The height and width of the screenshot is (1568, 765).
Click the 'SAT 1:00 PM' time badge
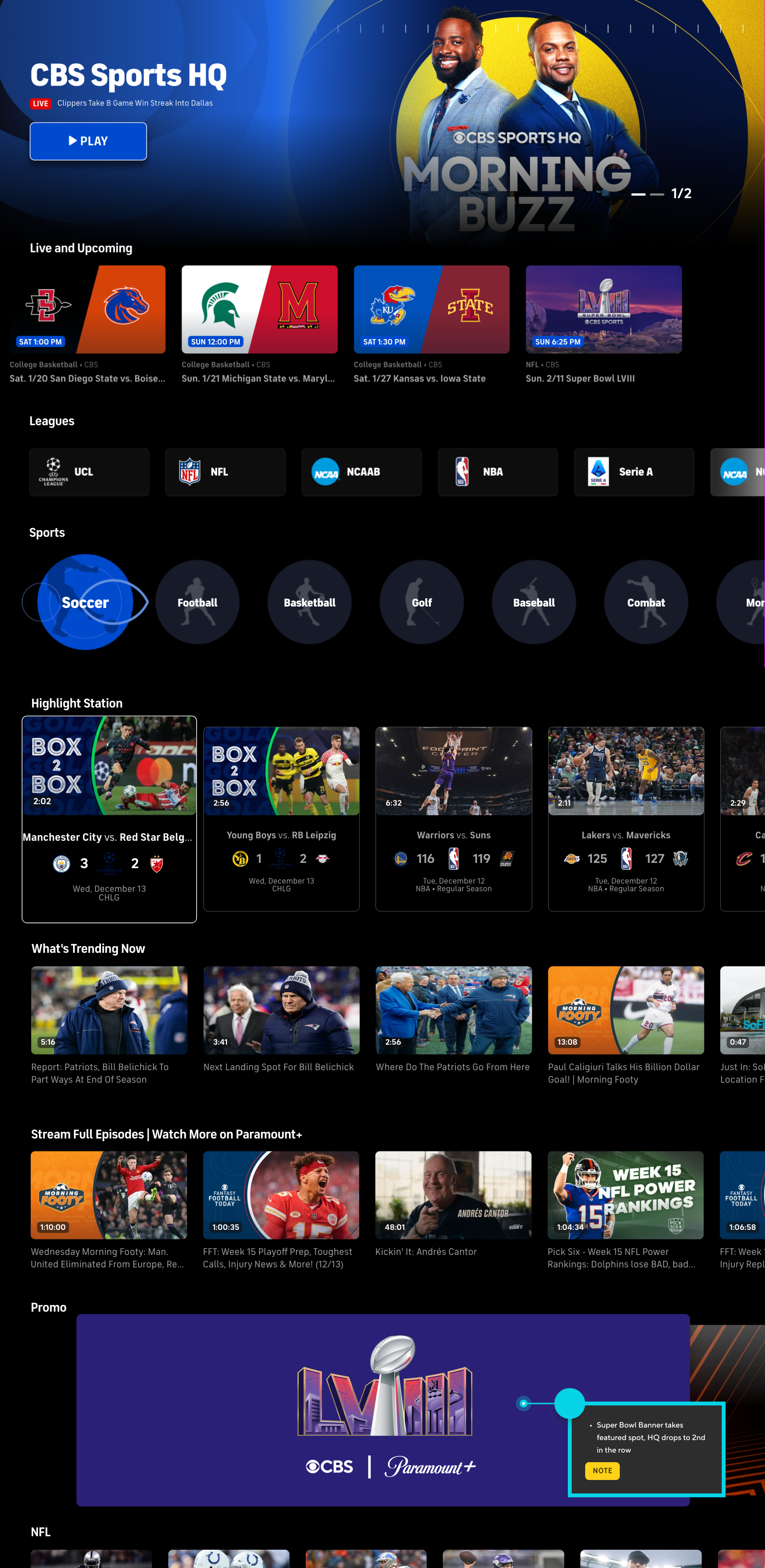coord(40,341)
